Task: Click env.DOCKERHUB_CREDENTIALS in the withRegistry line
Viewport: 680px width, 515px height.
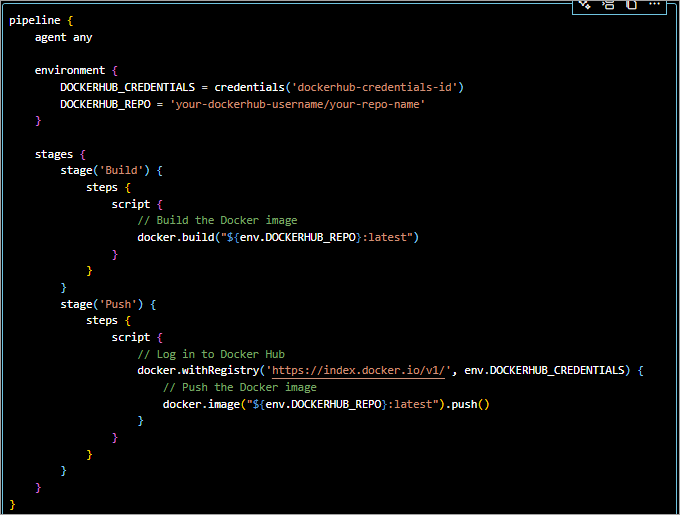Action: point(544,371)
